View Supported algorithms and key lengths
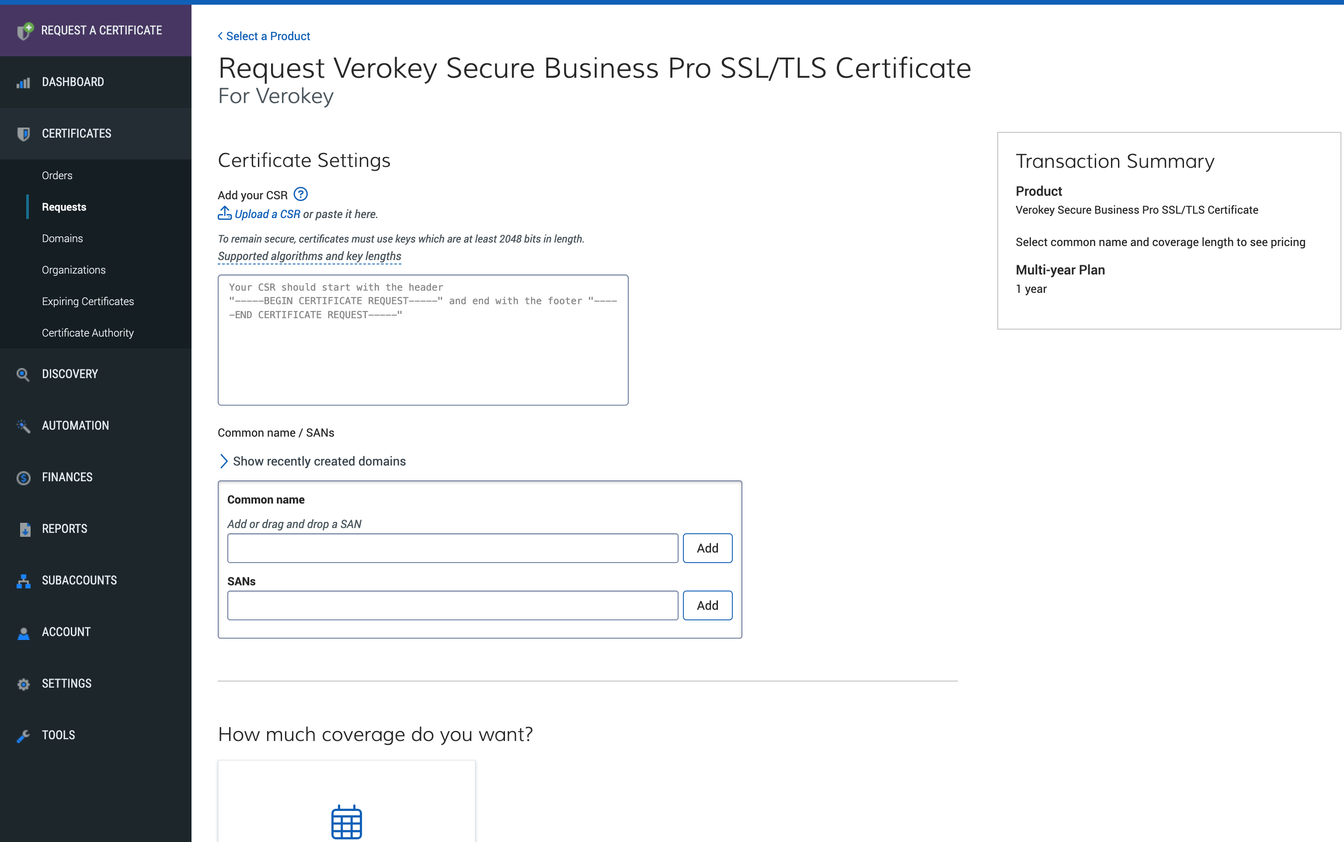1344x842 pixels. pos(309,256)
